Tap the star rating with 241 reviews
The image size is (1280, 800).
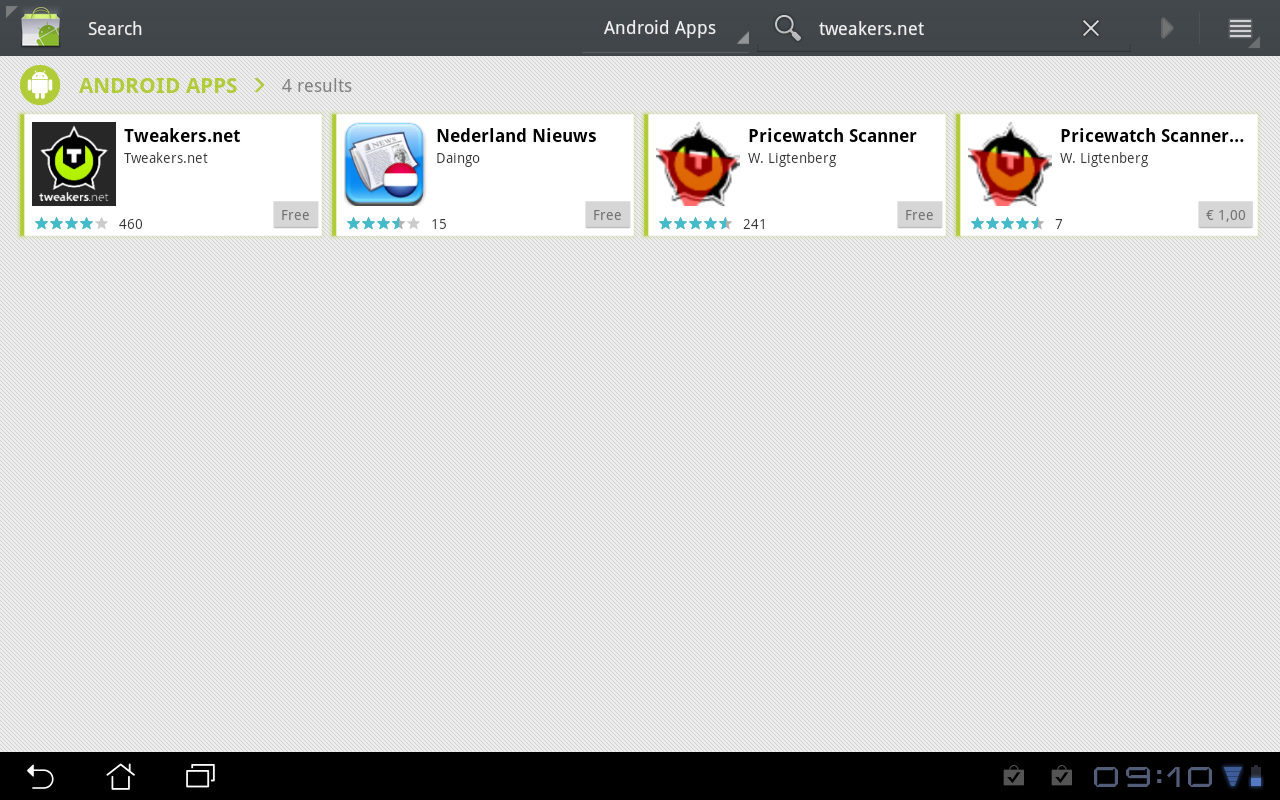point(696,224)
